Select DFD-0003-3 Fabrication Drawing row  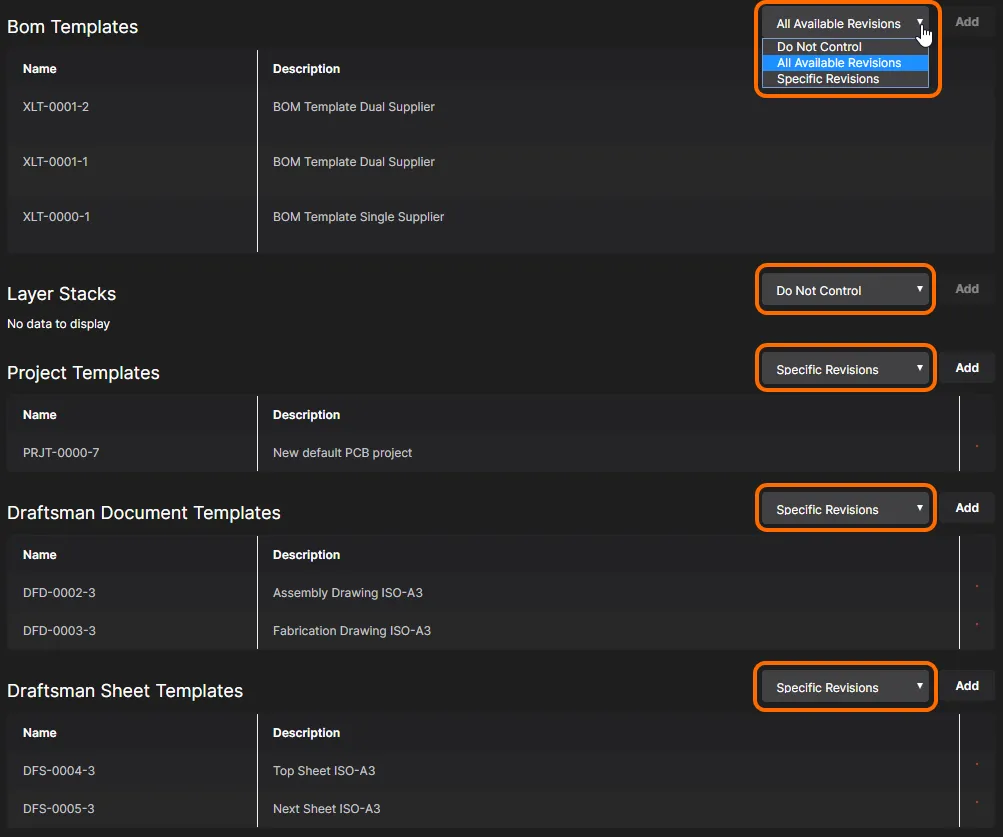[351, 631]
